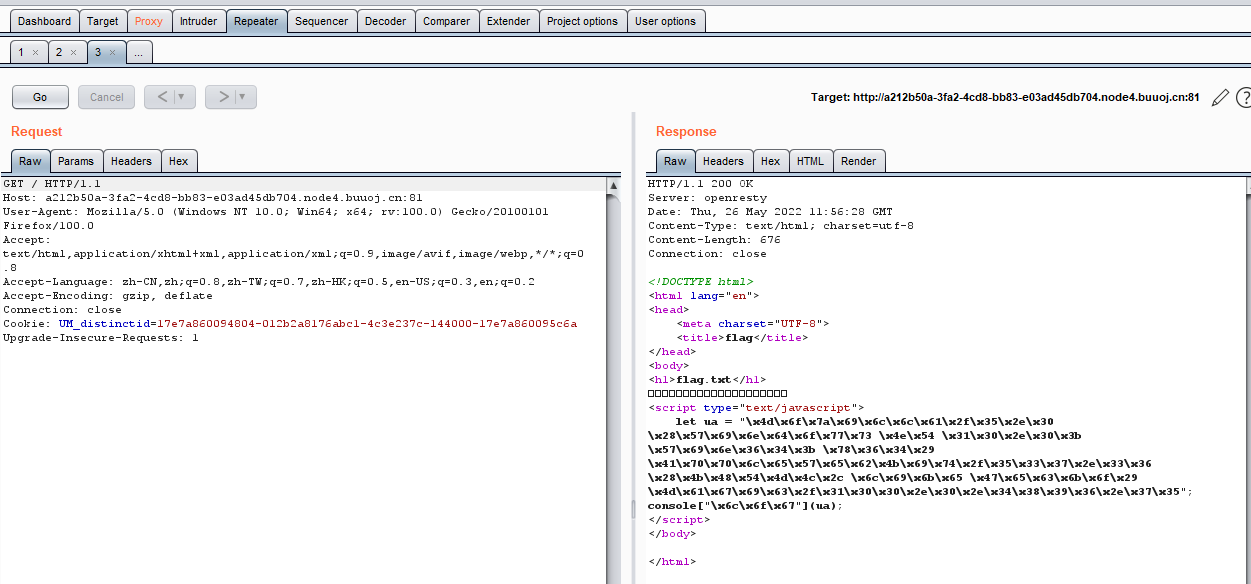Switch to the Intruder tab
Viewport: 1251px width, 584px height.
click(x=198, y=21)
